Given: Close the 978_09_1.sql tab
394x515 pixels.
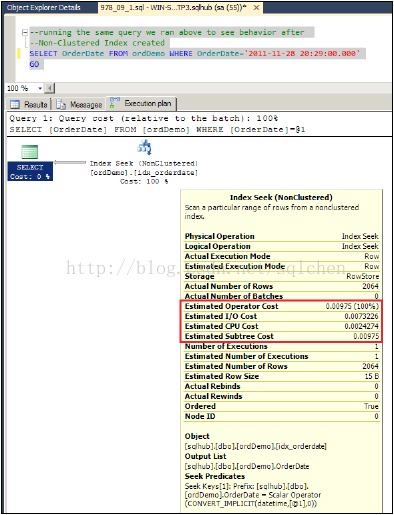Looking at the screenshot, I should click(256, 8).
